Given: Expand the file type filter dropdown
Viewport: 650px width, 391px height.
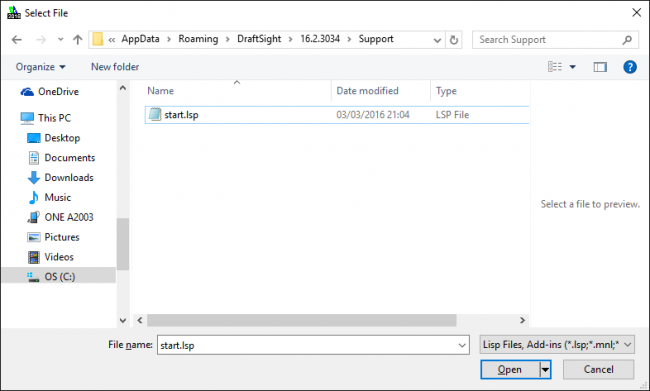Looking at the screenshot, I should coord(557,345).
